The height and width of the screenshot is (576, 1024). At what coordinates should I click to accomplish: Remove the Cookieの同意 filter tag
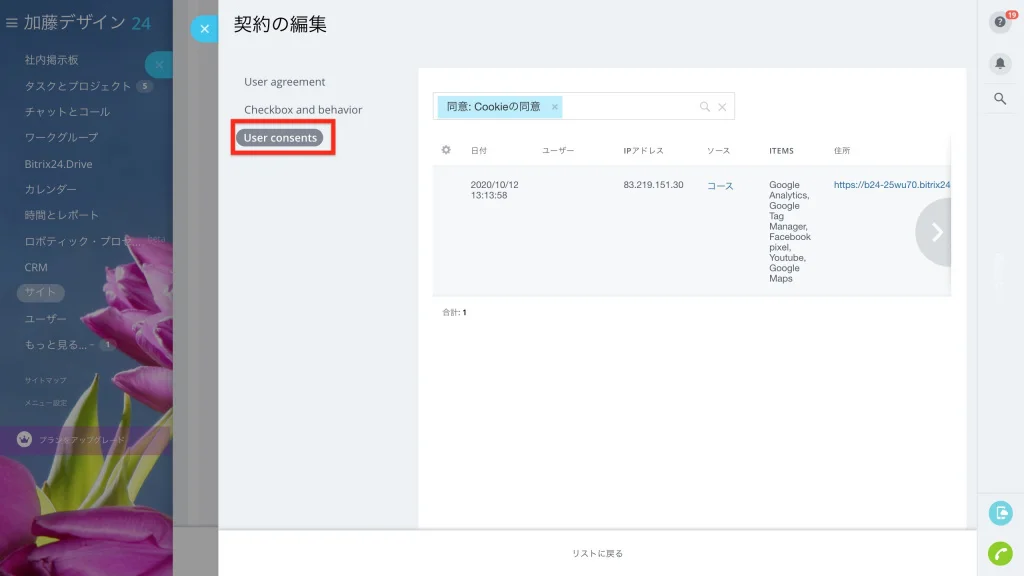(554, 107)
